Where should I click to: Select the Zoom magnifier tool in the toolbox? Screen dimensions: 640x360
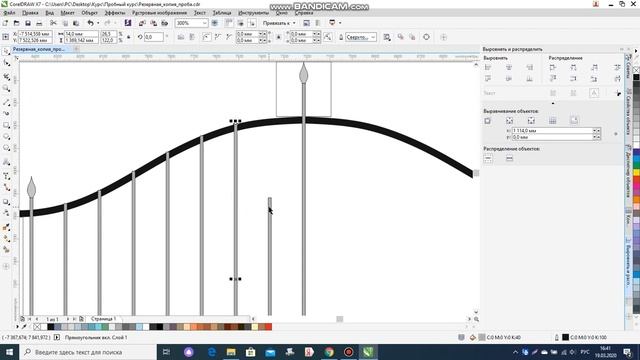tap(6, 88)
